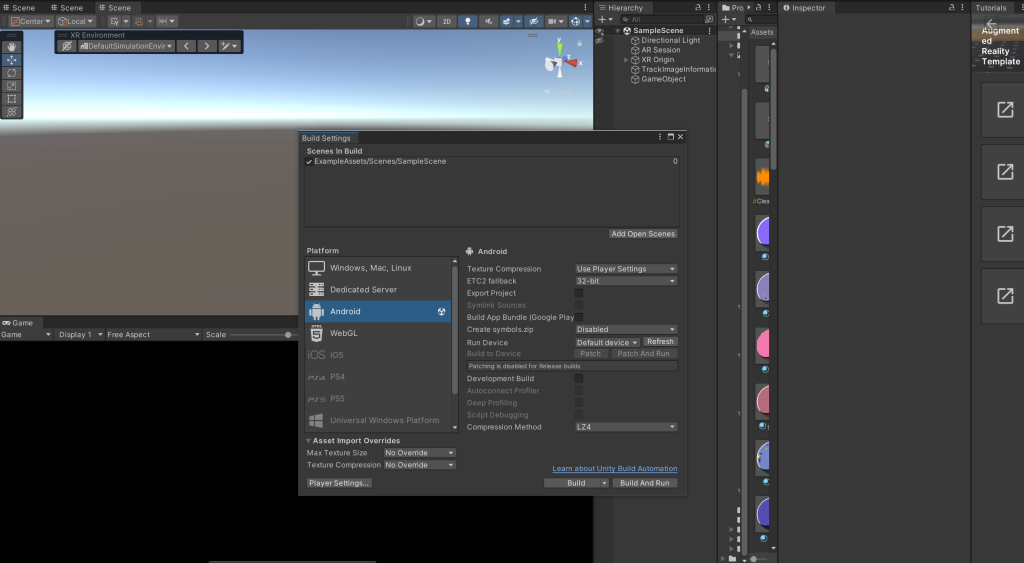Open the Default device Run Device dropdown
Viewport: 1024px width, 563px height.
tap(607, 343)
